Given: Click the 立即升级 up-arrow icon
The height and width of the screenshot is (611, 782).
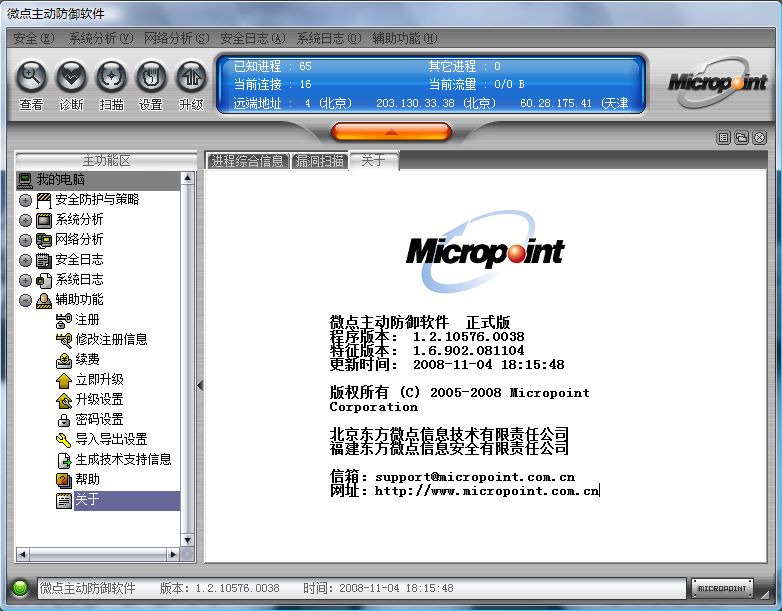Looking at the screenshot, I should point(64,380).
